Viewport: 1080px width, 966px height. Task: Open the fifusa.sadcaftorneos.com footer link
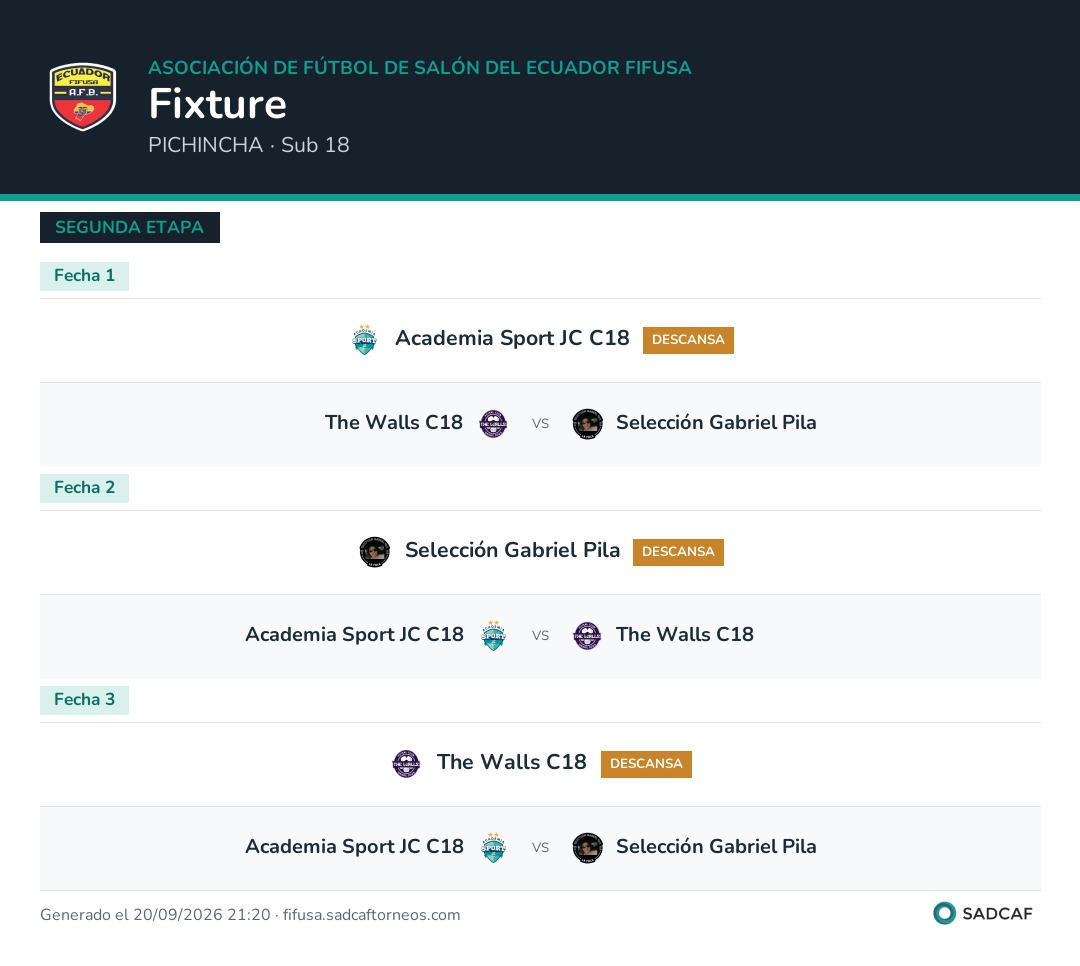tap(371, 915)
